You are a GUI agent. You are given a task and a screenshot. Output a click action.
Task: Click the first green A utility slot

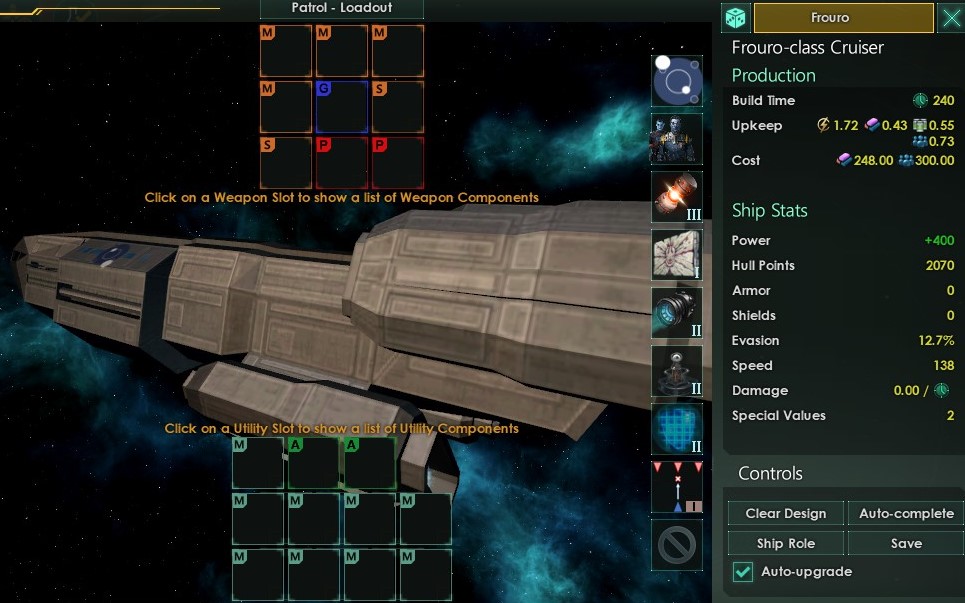pos(314,463)
